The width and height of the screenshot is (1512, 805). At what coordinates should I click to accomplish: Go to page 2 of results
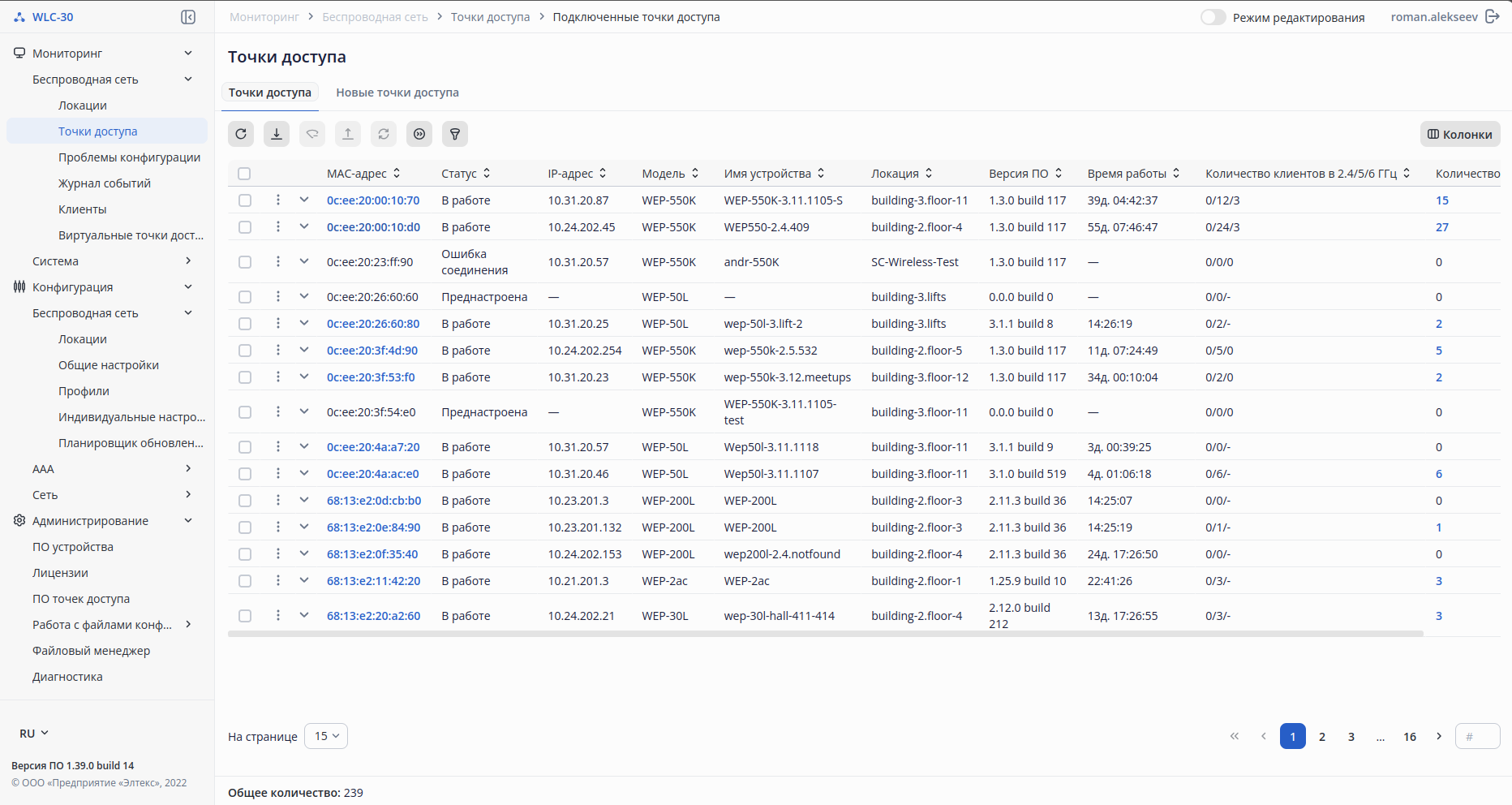(x=1322, y=736)
